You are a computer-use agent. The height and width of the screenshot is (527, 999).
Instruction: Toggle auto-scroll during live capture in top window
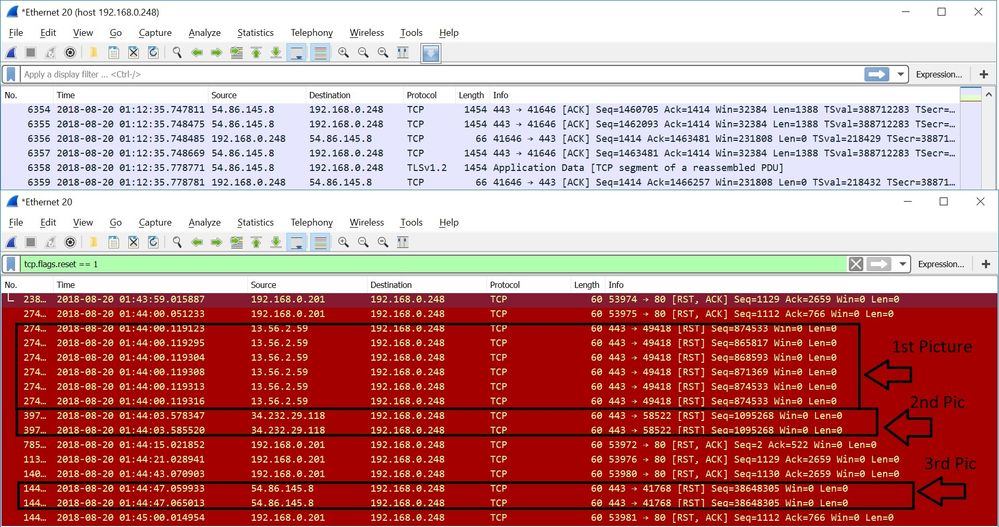point(298,52)
